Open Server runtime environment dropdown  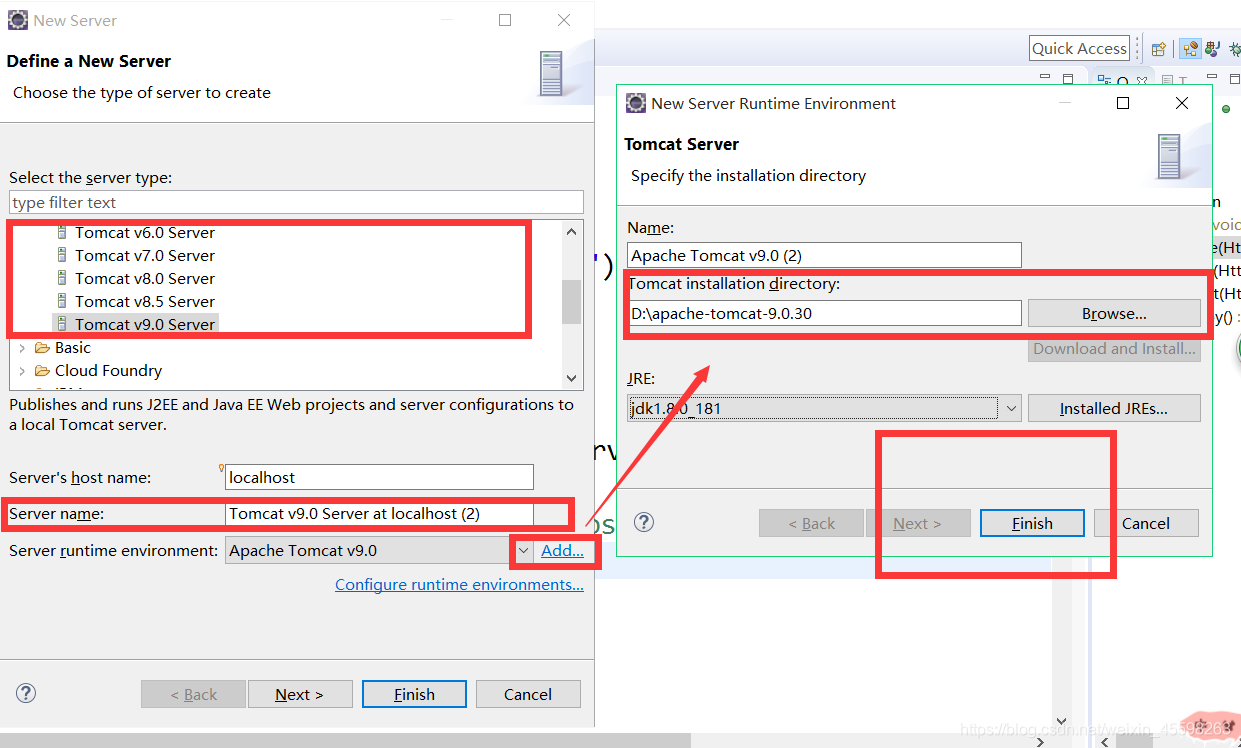click(x=523, y=551)
